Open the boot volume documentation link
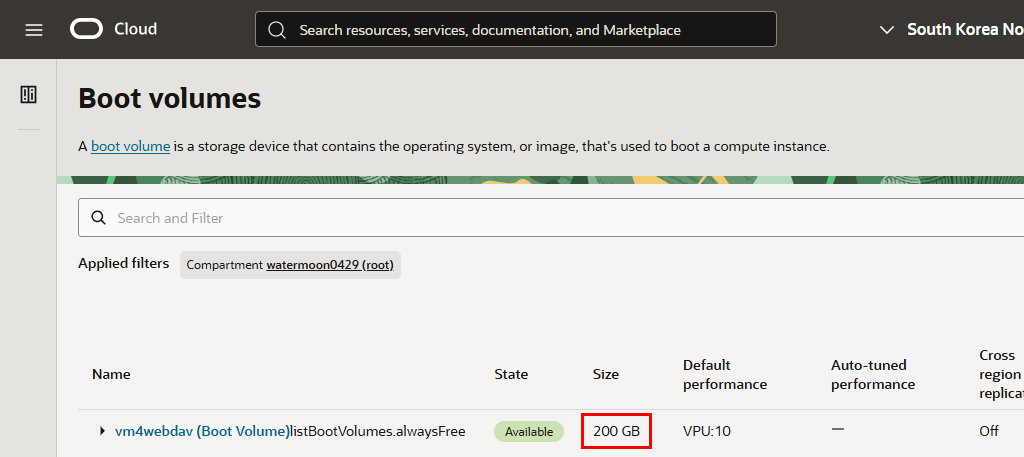This screenshot has width=1024, height=457. tap(130, 147)
